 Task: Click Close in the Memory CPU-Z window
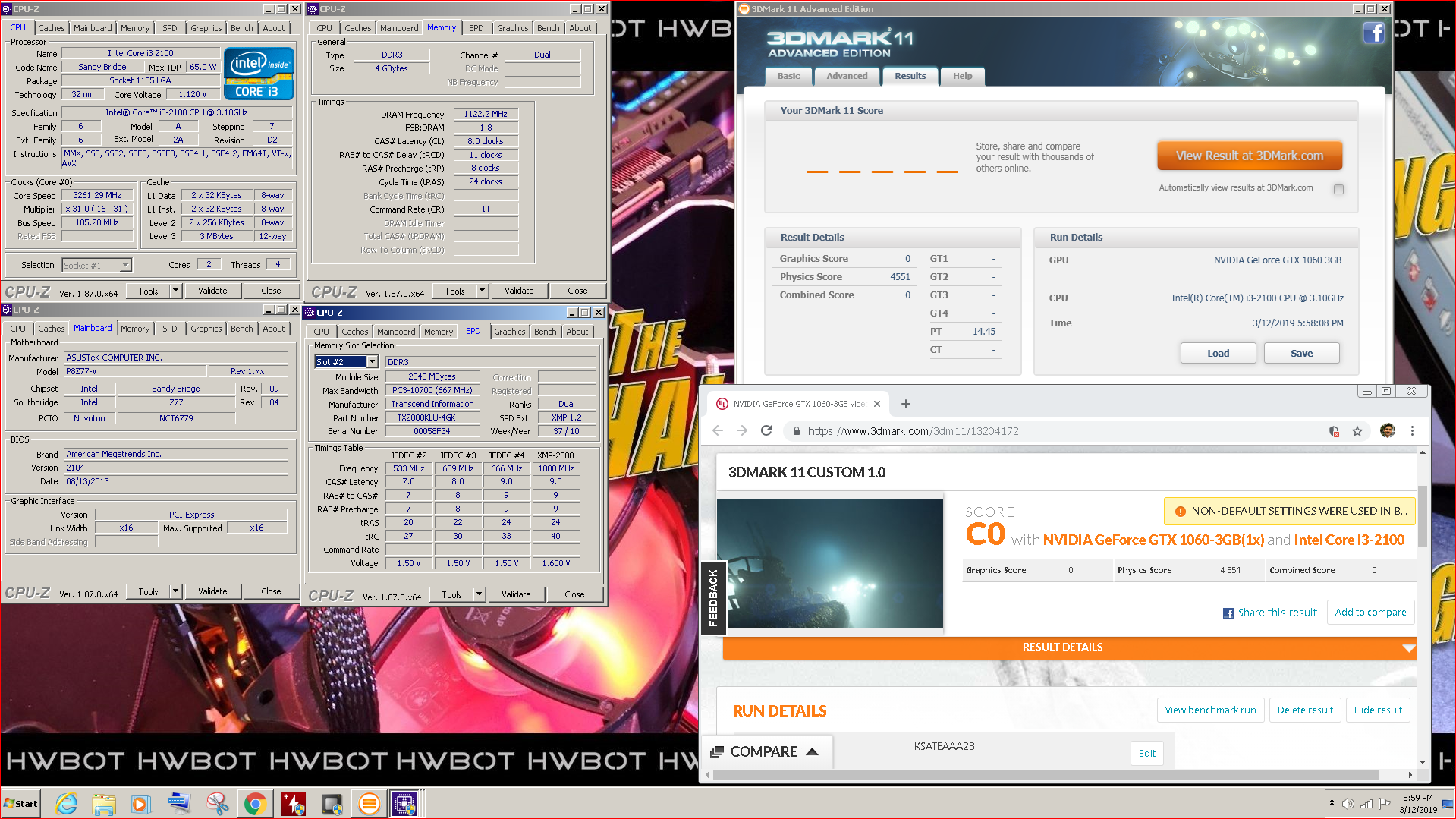tap(577, 291)
